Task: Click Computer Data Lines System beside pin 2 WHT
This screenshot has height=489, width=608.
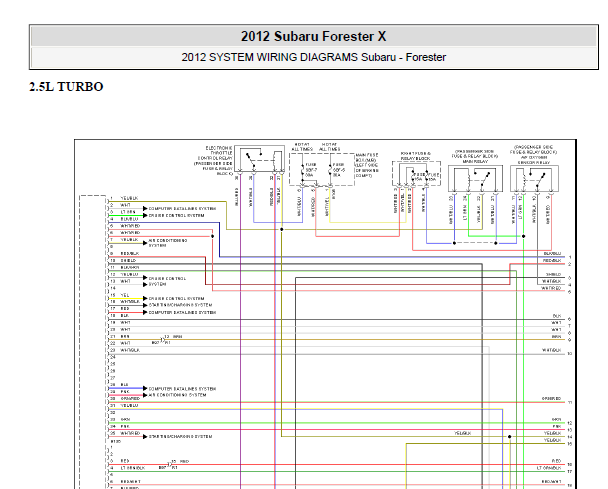Action: [x=182, y=209]
